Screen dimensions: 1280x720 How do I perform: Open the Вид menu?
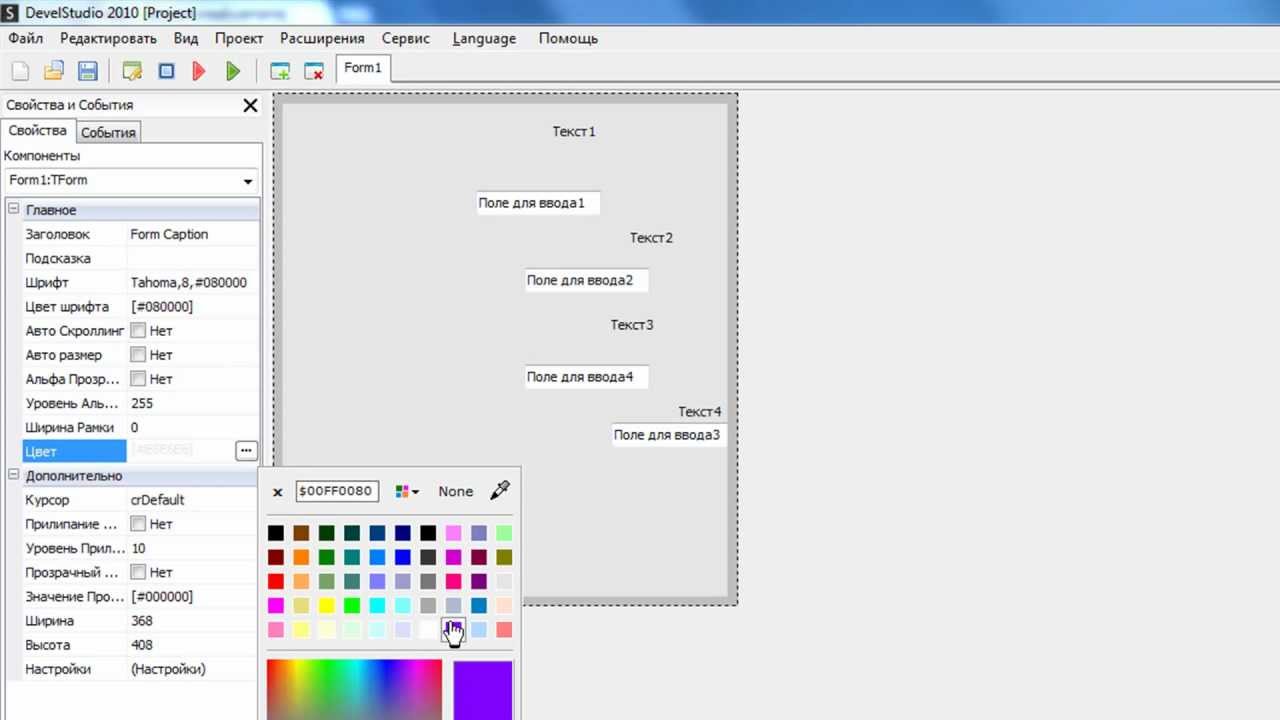point(186,38)
